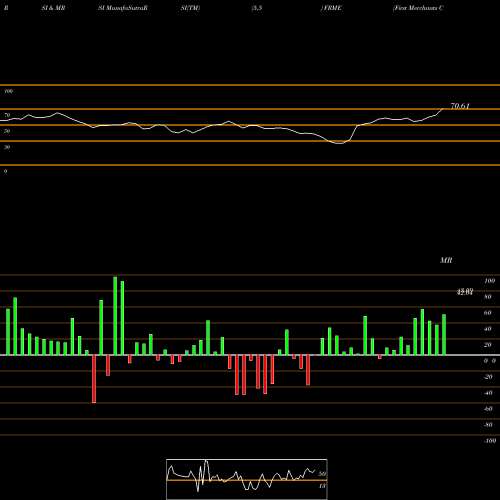Click the 'SI(TM)' header label
Image resolution: width=500 pixels, height=500 pixels.
[x=190, y=8]
